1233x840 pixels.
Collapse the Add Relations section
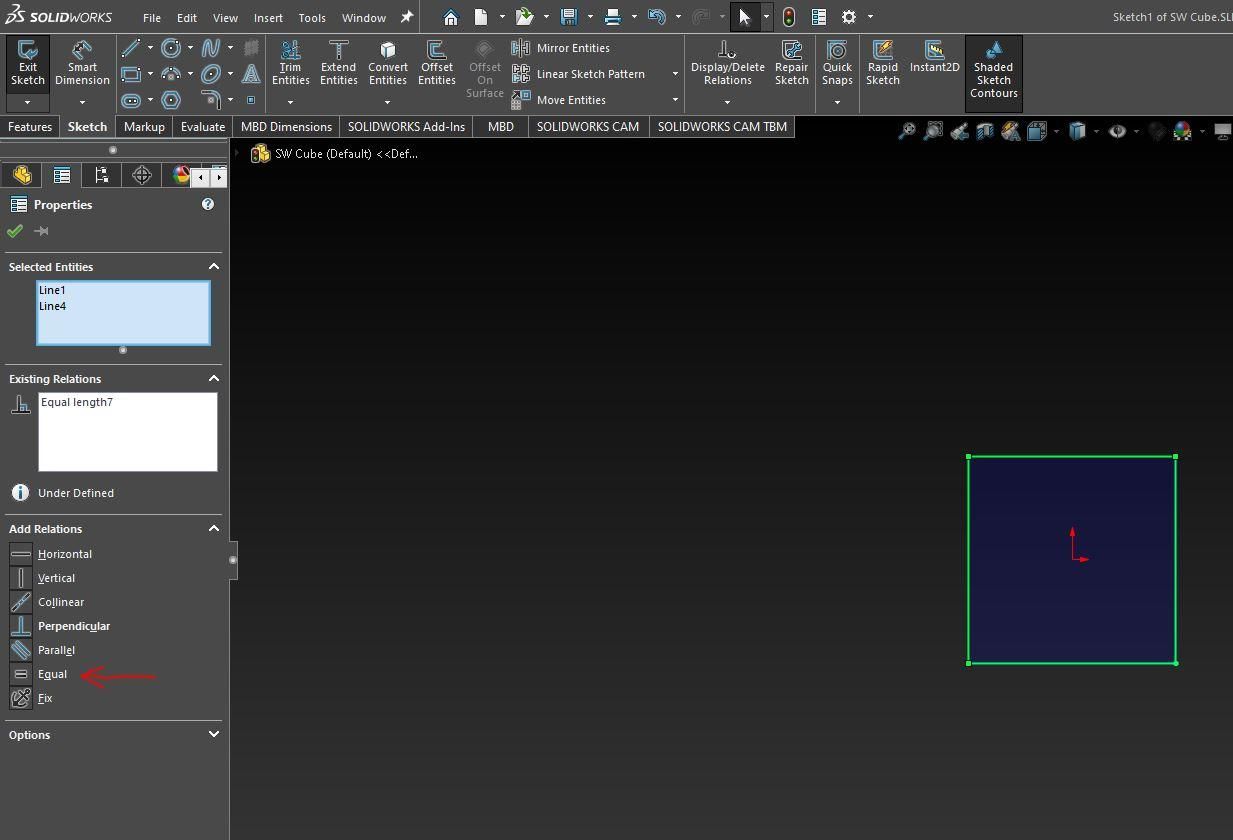point(213,528)
